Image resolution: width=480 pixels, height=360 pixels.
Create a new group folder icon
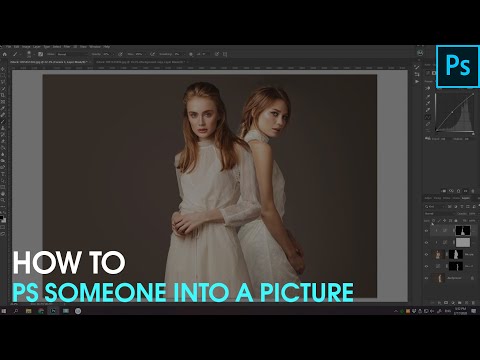pyautogui.click(x=460, y=303)
